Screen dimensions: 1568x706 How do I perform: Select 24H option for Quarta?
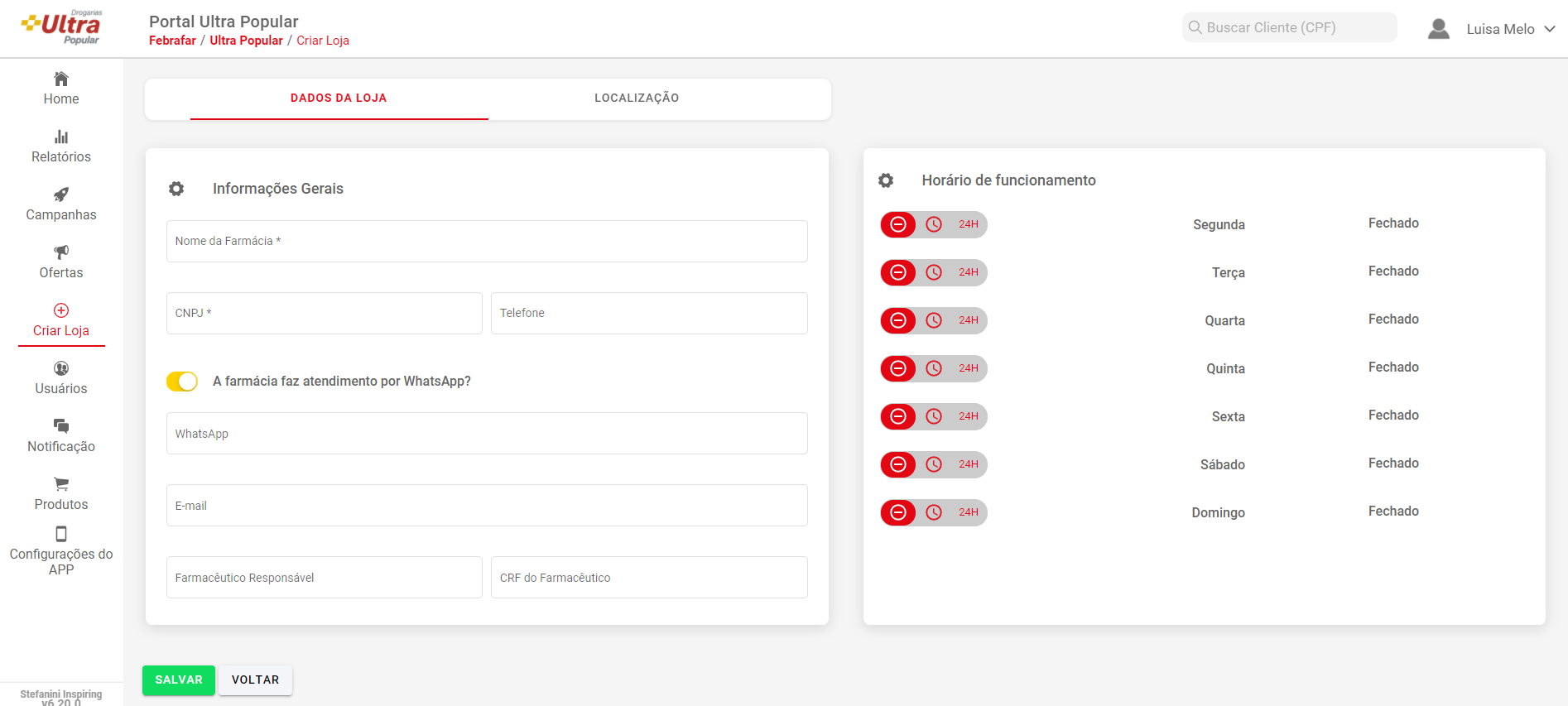(969, 320)
